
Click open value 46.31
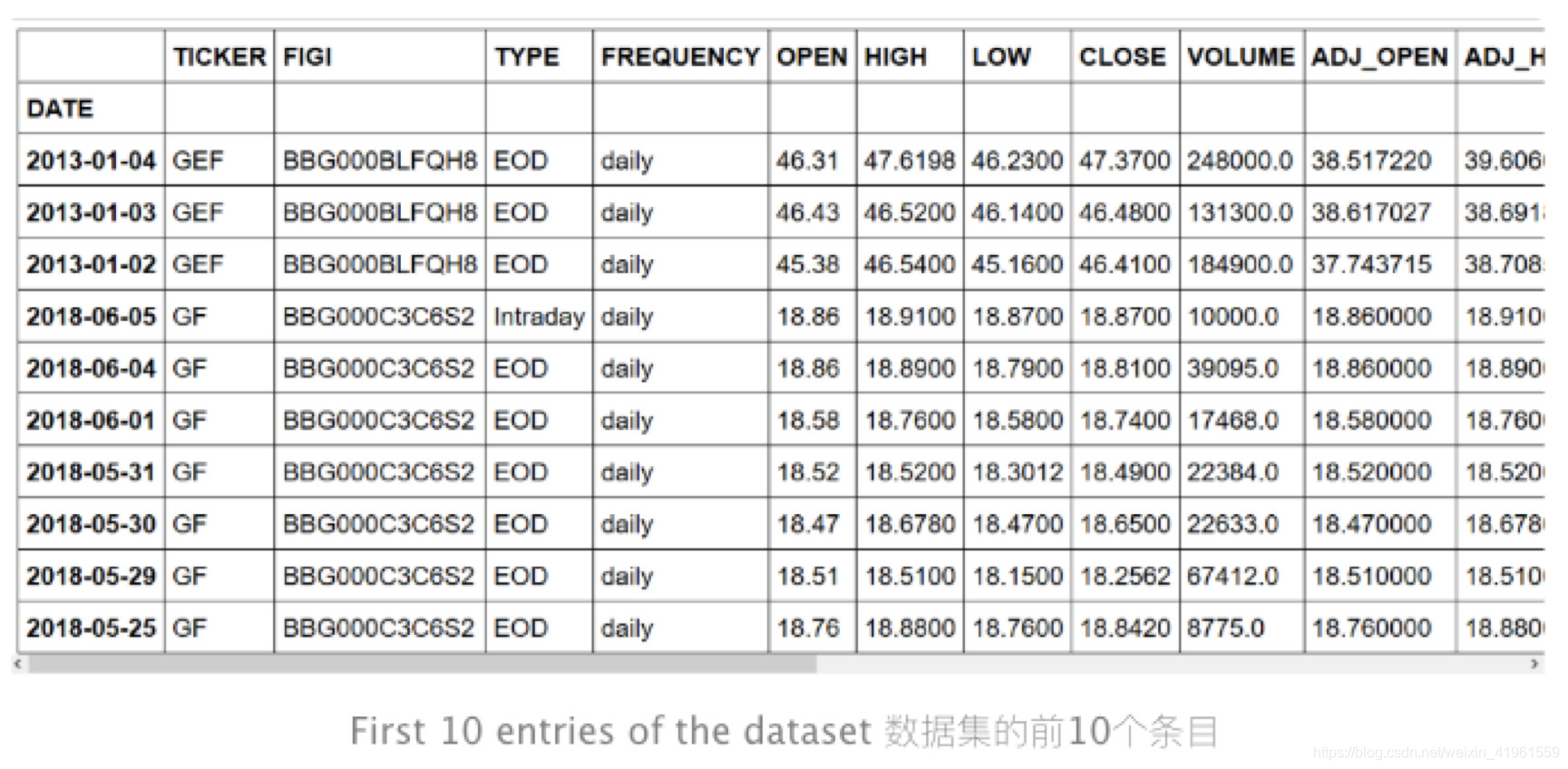click(x=807, y=161)
